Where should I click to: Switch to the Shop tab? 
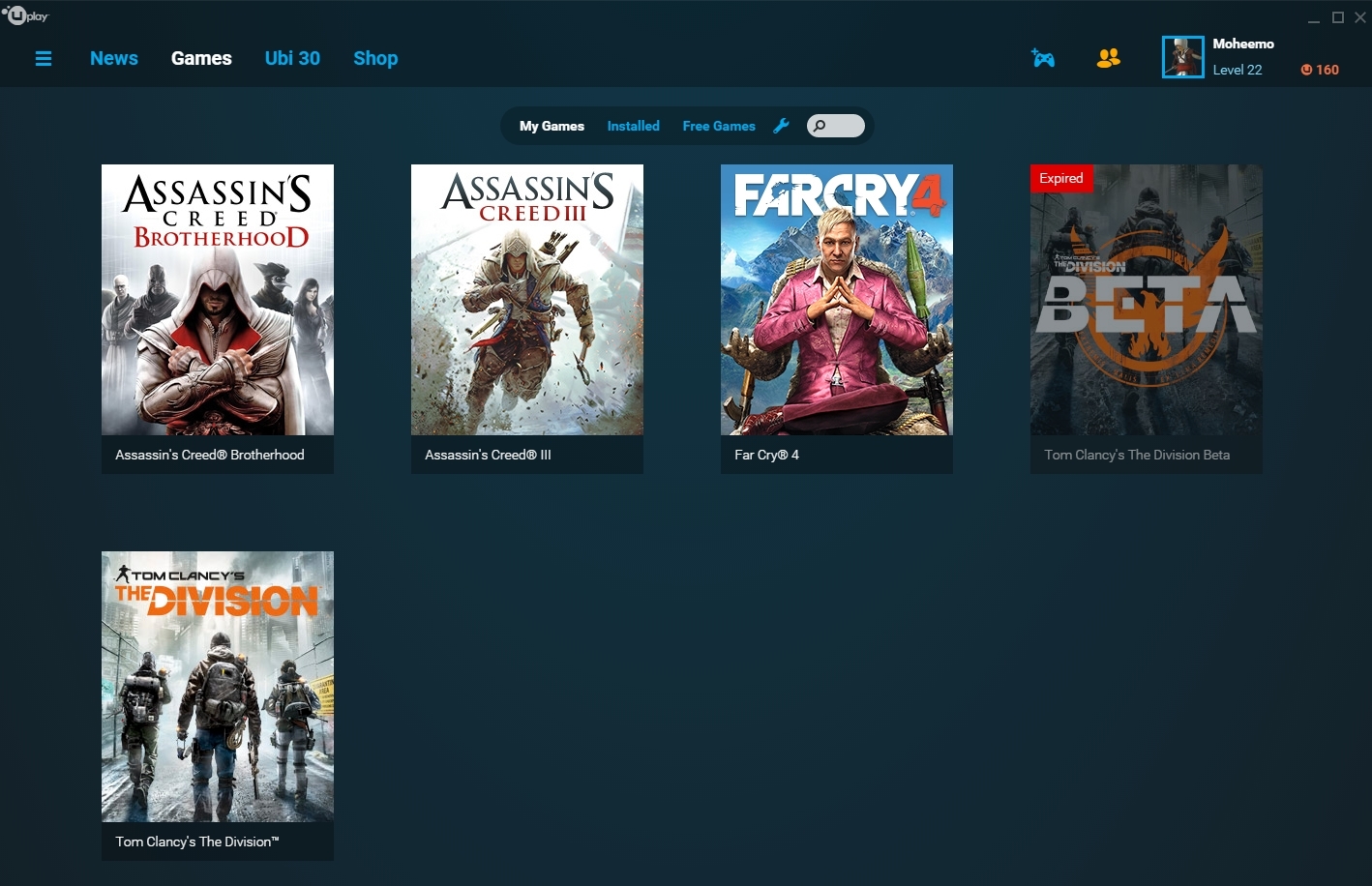tap(375, 58)
